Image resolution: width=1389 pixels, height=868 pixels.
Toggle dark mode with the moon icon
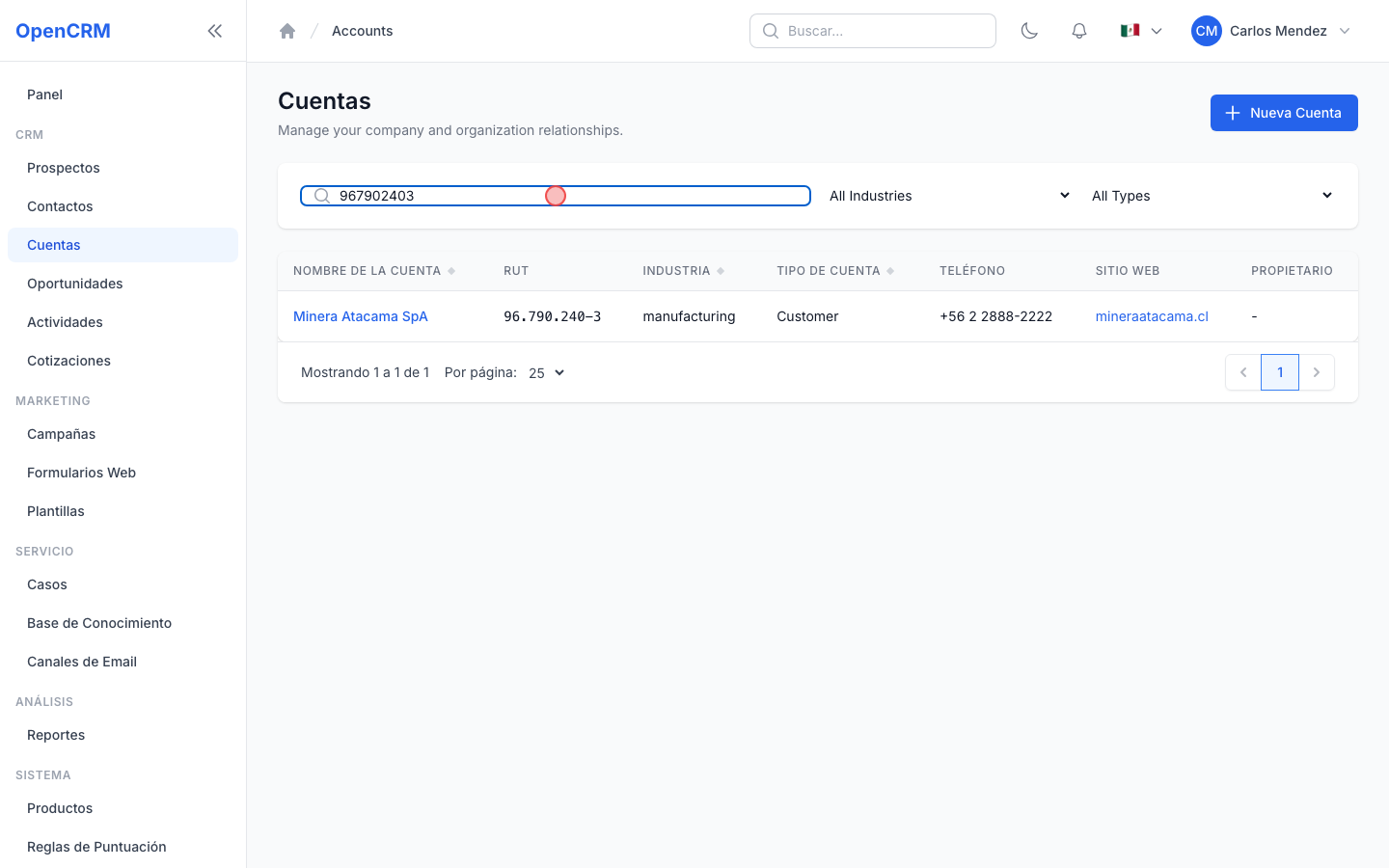click(x=1029, y=31)
